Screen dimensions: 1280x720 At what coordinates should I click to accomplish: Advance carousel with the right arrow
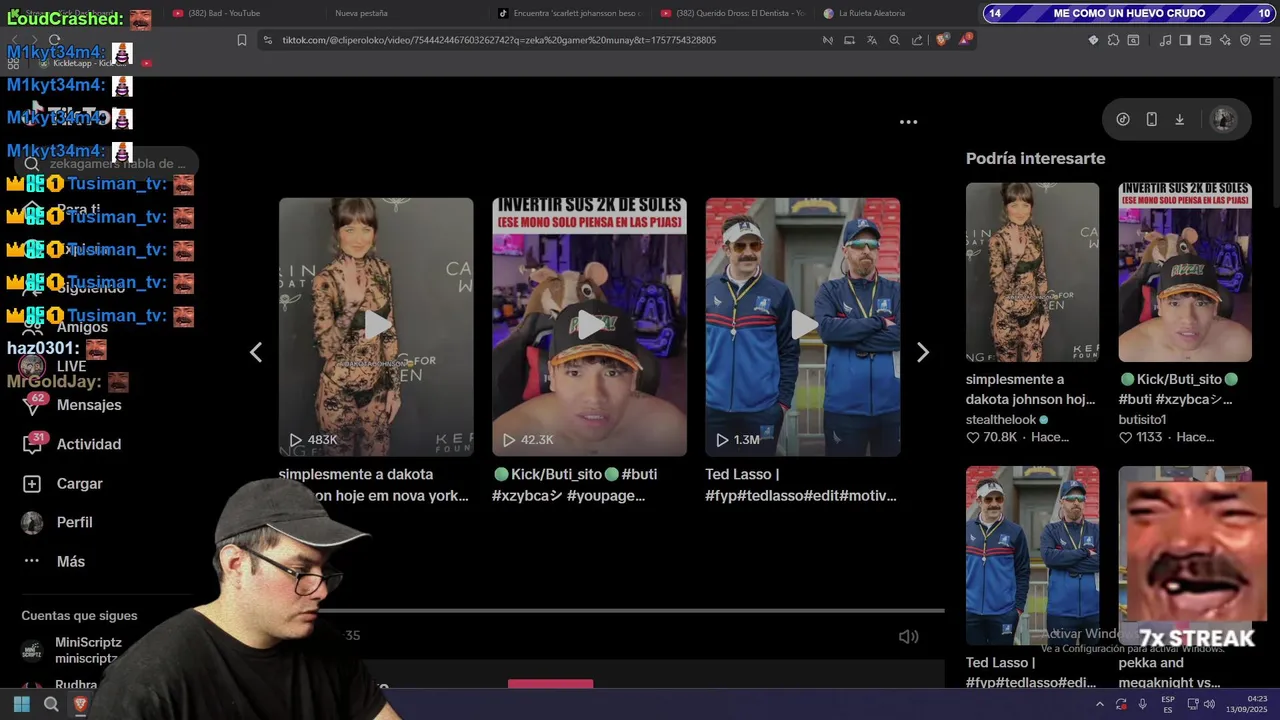(x=923, y=352)
